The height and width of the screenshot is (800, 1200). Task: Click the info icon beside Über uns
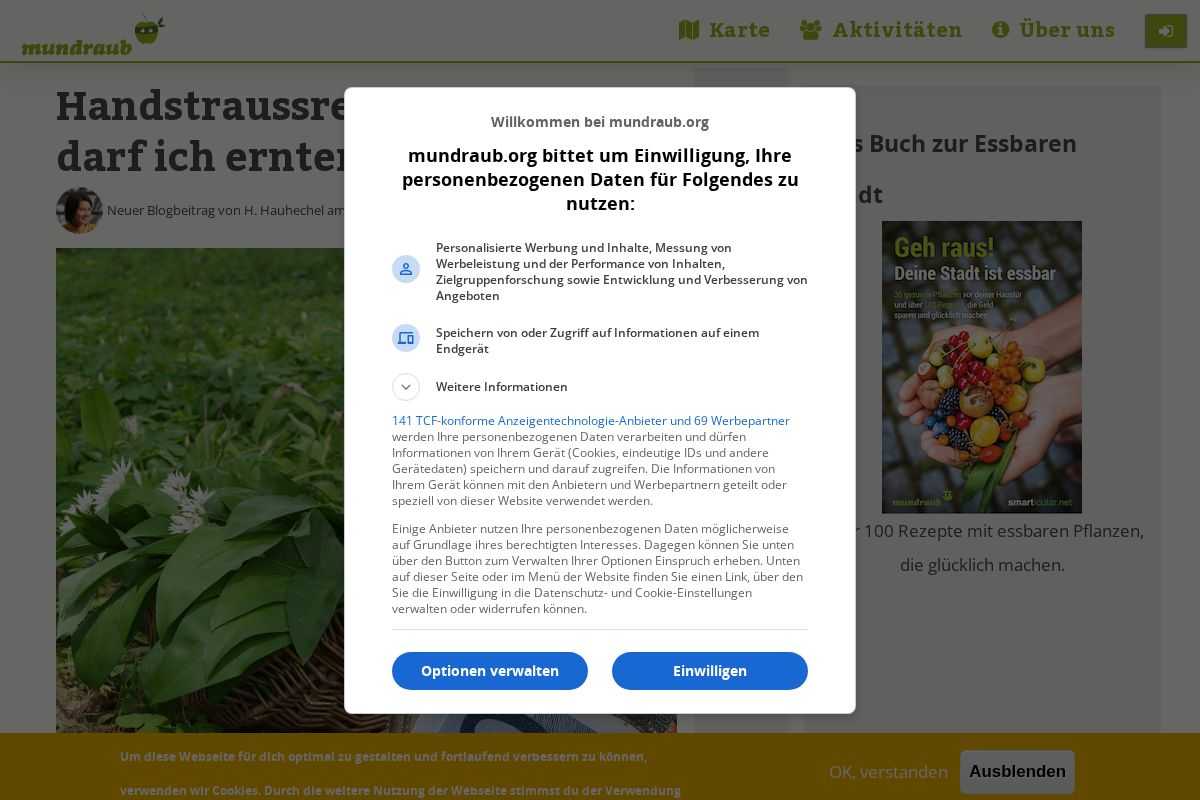click(1000, 30)
